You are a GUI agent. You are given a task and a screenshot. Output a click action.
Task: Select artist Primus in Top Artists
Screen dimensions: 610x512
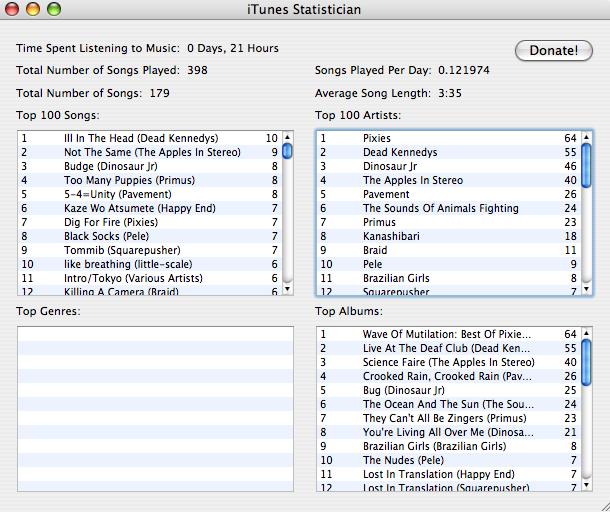[x=449, y=222]
